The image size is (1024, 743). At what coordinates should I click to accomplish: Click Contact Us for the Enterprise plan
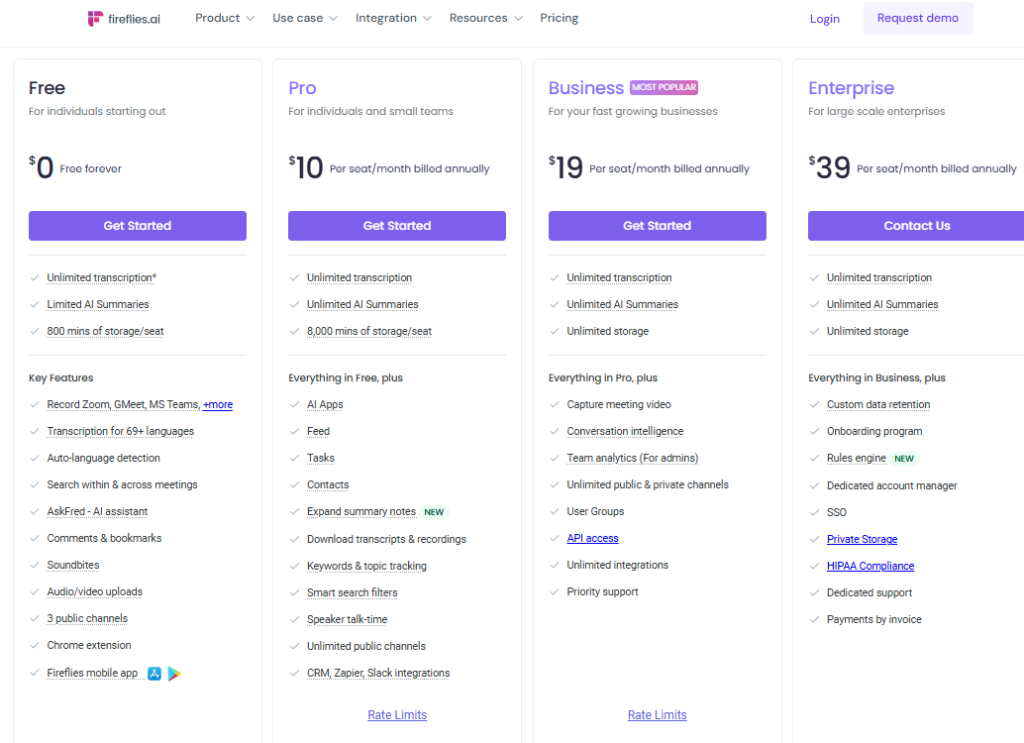point(916,226)
